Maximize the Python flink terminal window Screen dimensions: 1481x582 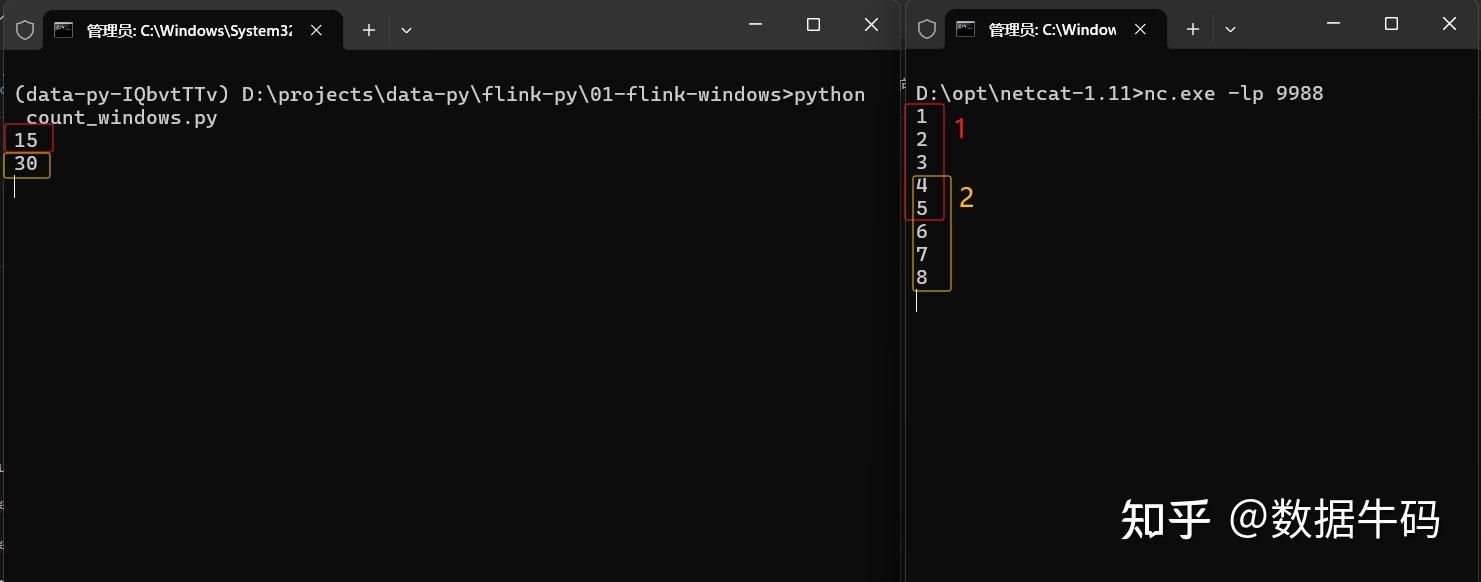(x=813, y=24)
